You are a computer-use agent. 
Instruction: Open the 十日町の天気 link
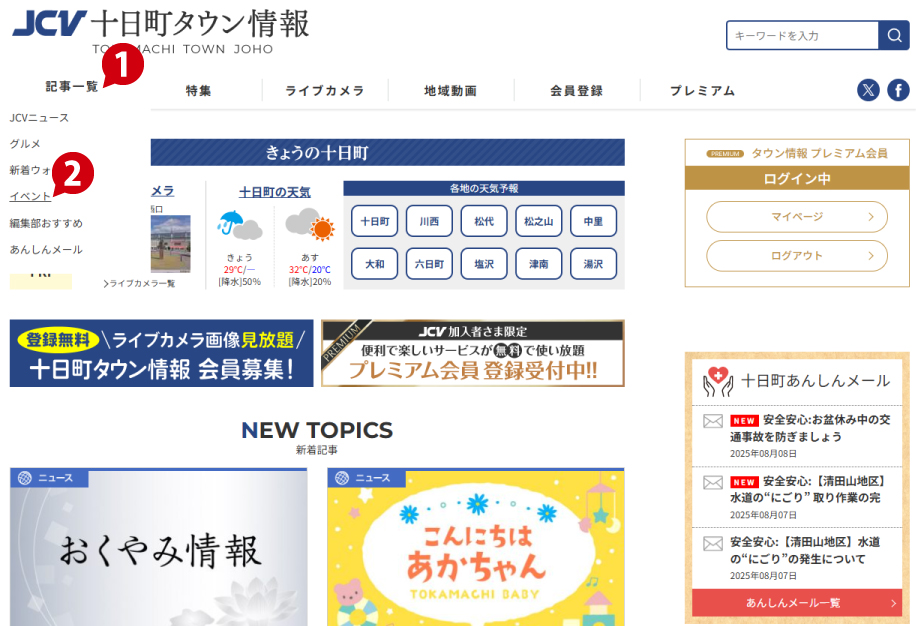point(275,192)
